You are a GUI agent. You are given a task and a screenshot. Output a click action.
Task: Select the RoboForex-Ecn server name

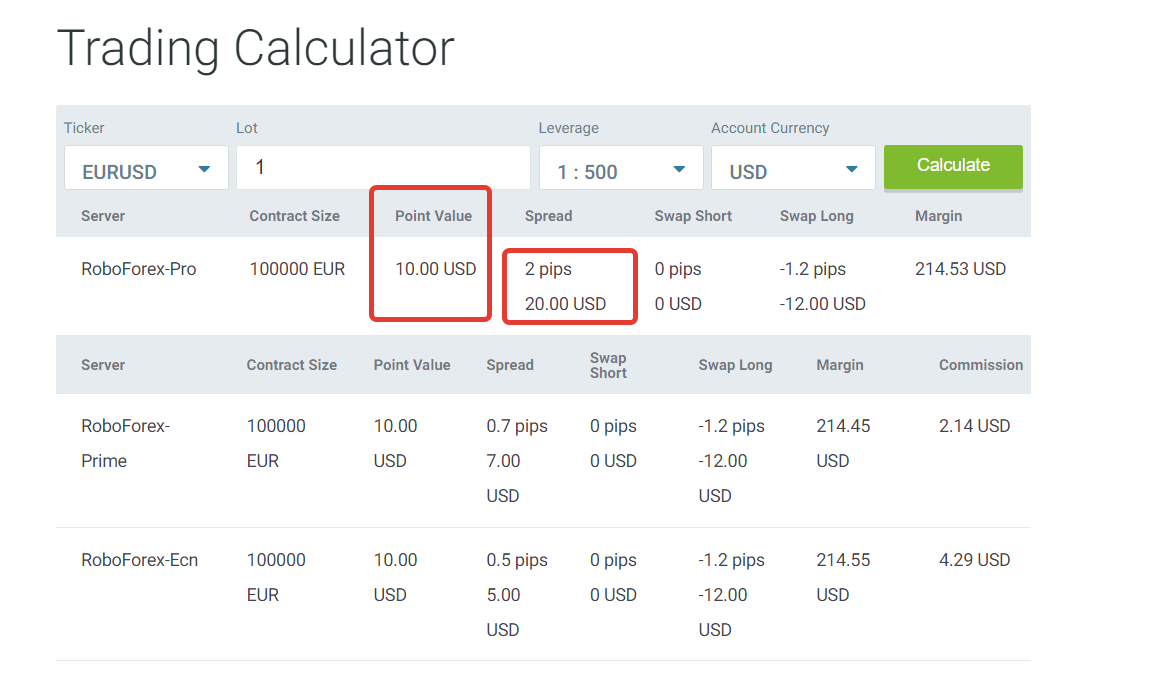pos(139,560)
